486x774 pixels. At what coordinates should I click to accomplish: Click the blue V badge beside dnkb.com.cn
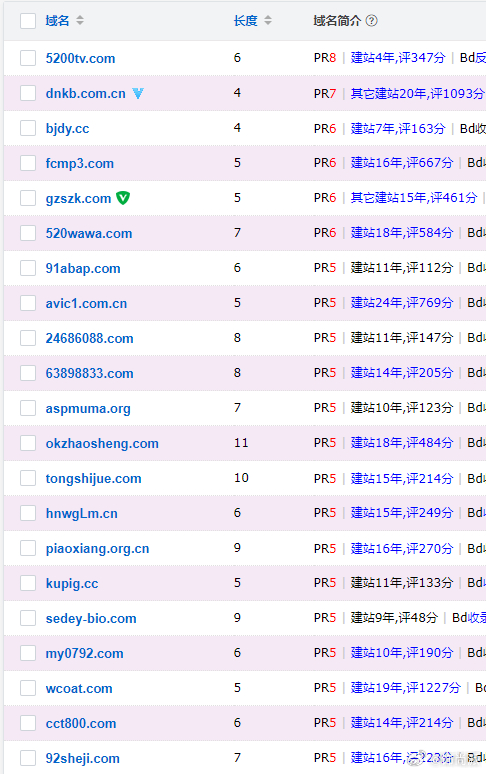138,93
